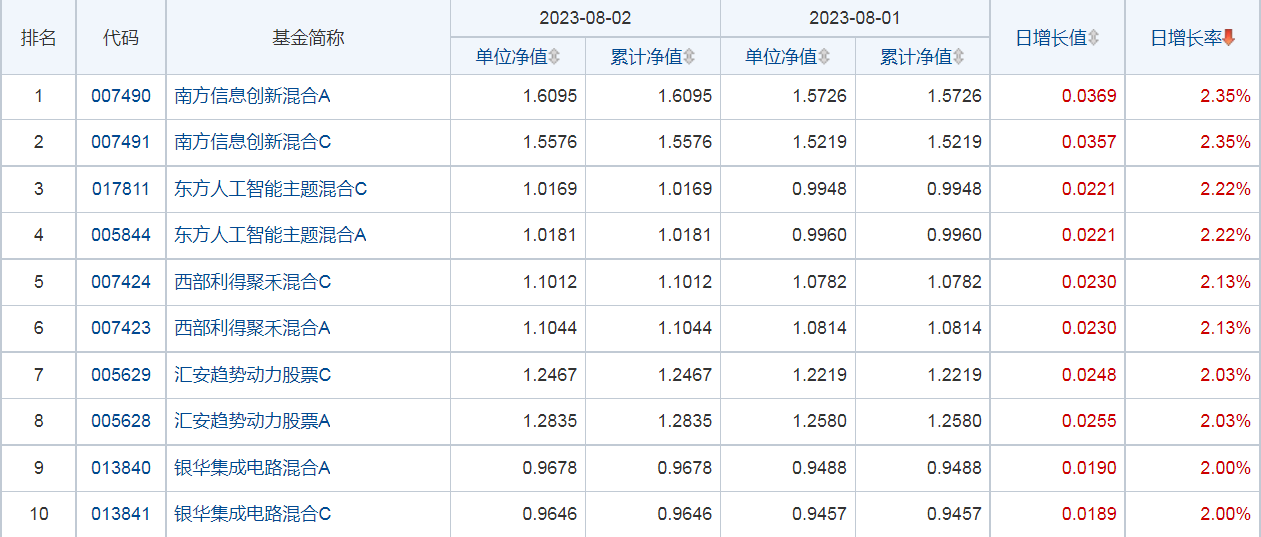This screenshot has width=1261, height=537.
Task: Open fund code 005844 link
Action: (x=121, y=235)
